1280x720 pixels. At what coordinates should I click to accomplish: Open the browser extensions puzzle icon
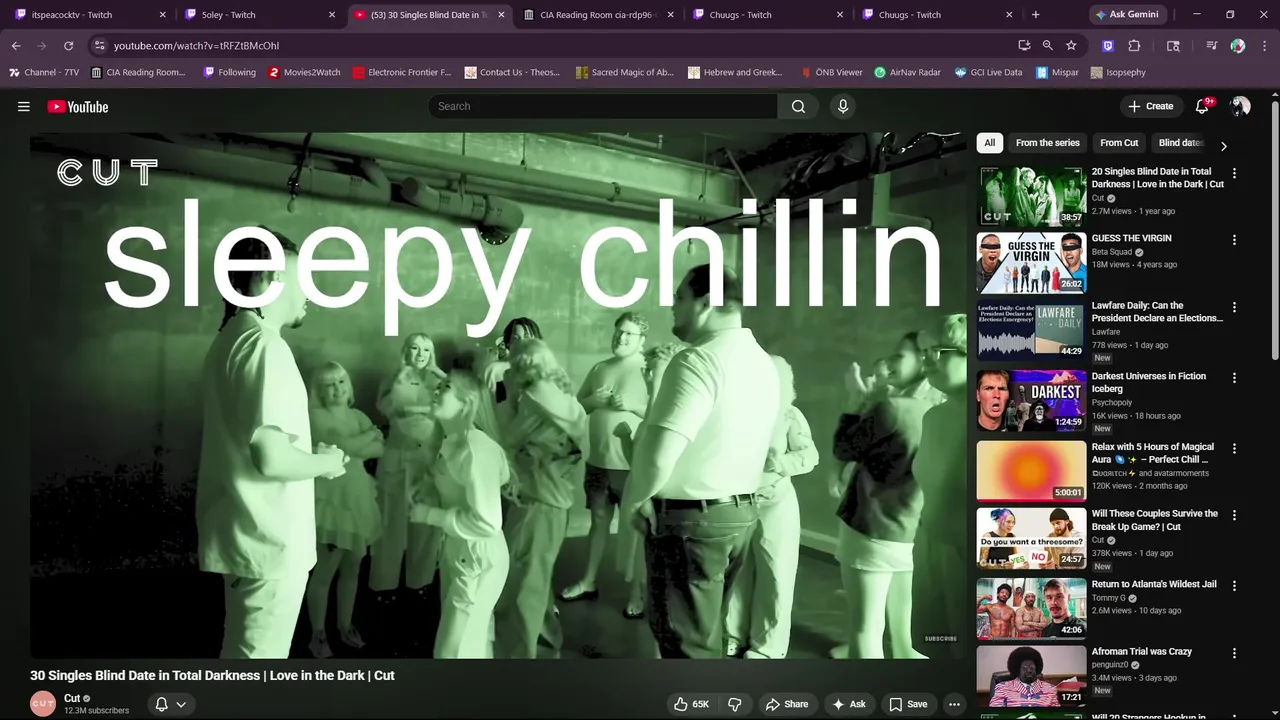point(1134,45)
